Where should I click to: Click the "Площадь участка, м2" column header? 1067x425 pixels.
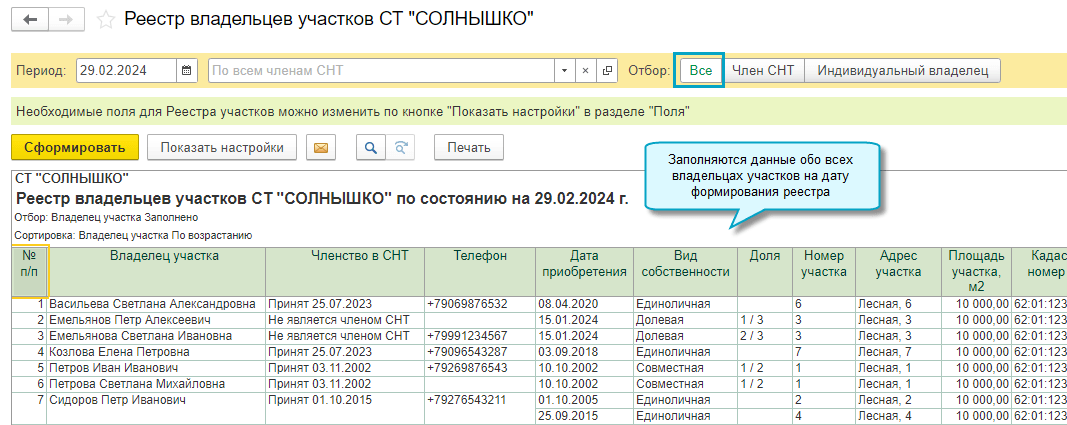coord(976,271)
